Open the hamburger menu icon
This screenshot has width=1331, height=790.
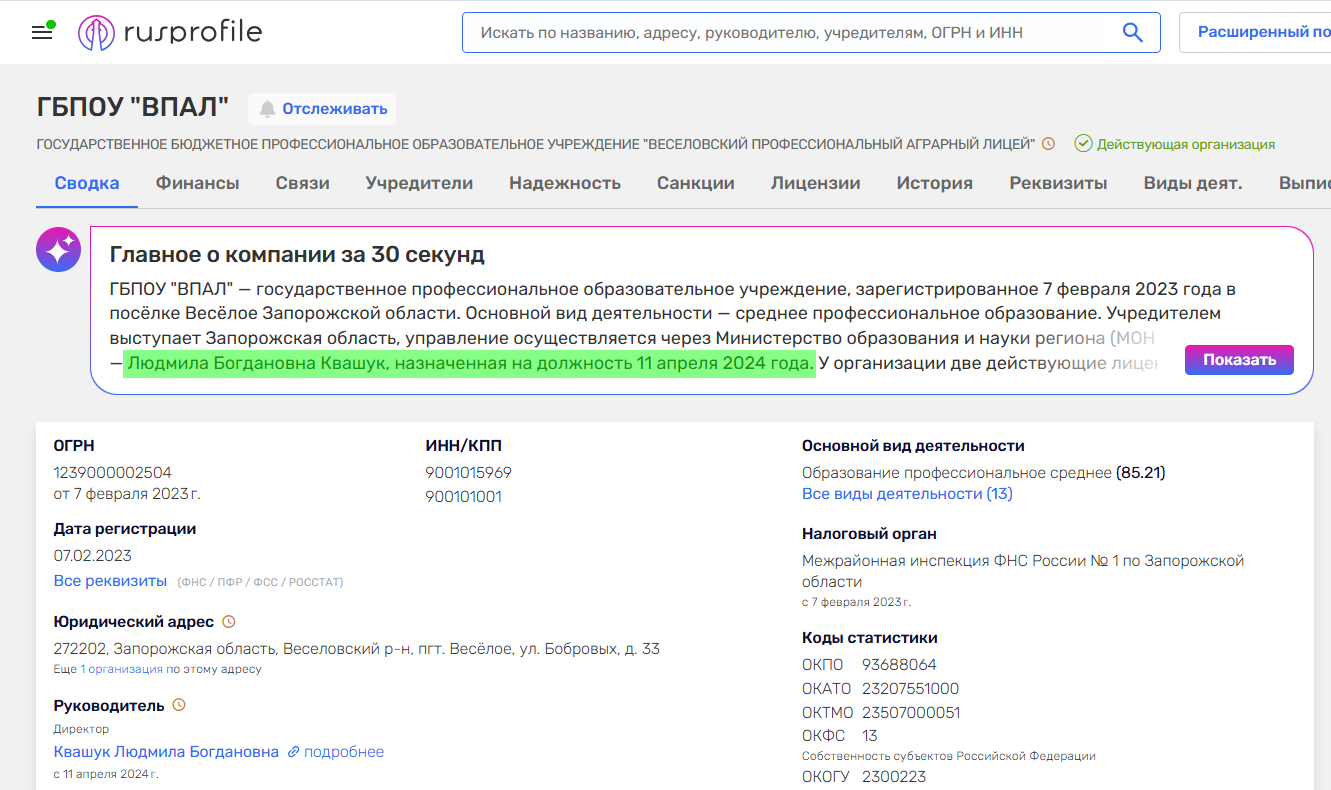pyautogui.click(x=42, y=33)
